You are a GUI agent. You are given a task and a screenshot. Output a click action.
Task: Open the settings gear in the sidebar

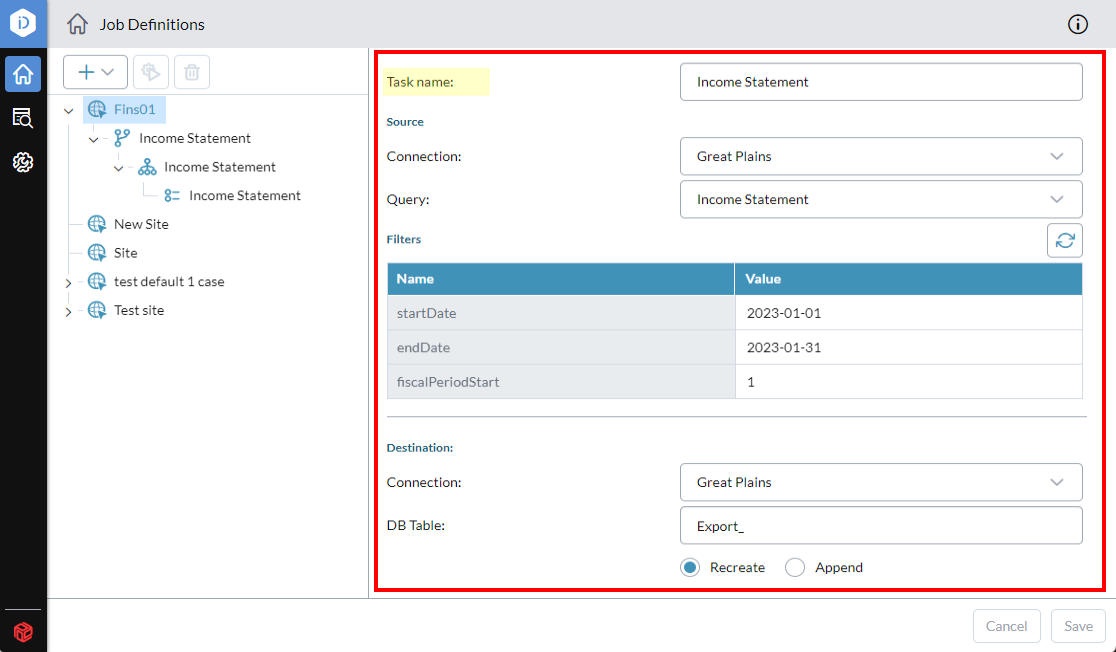pyautogui.click(x=23, y=162)
